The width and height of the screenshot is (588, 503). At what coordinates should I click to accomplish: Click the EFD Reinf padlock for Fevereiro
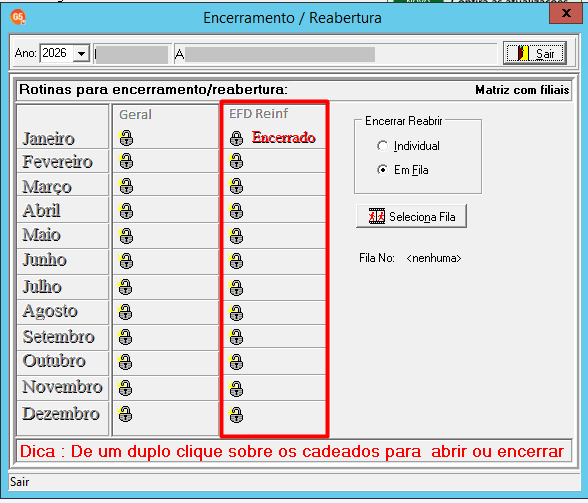click(236, 161)
